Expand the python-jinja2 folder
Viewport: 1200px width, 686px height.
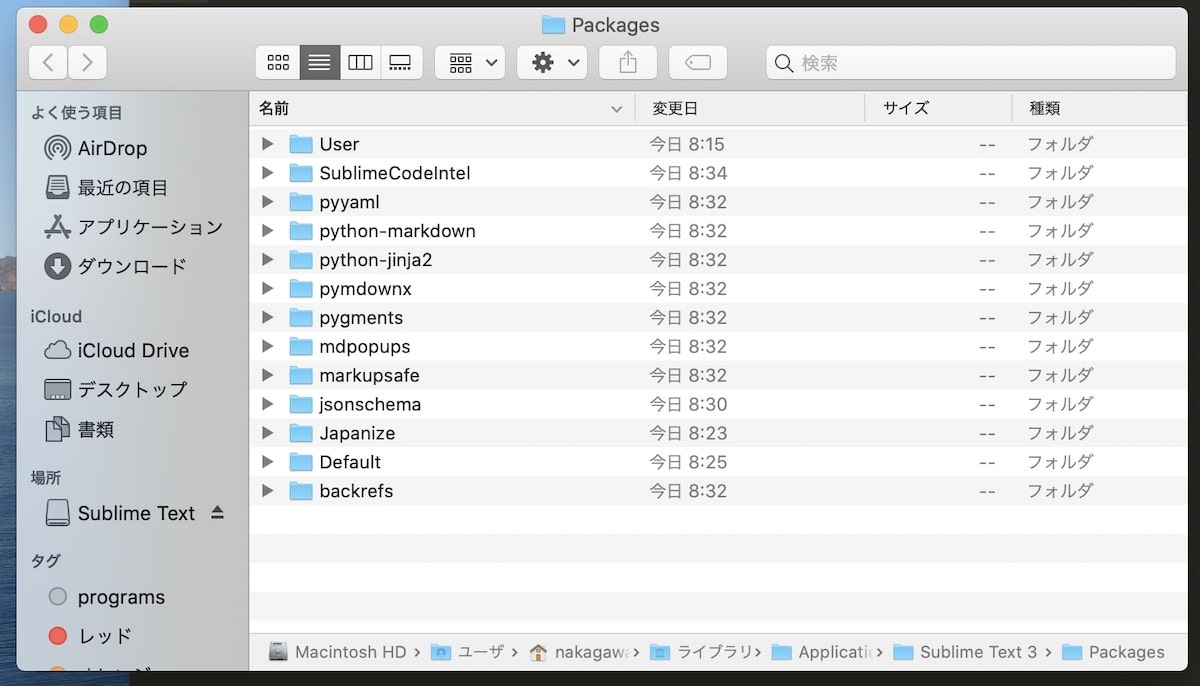click(x=267, y=260)
